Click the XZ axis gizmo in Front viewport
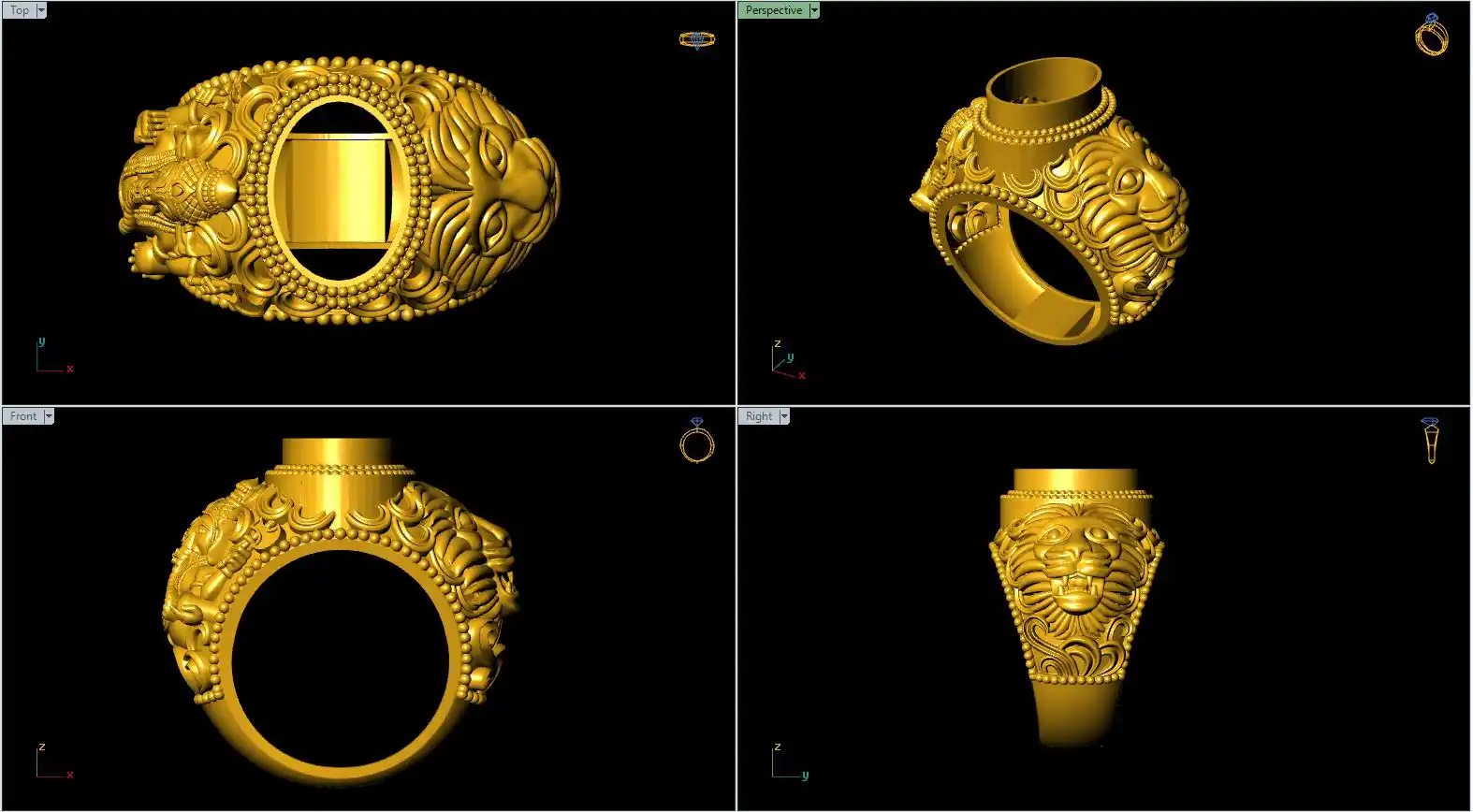Viewport: 1473px width, 812px height. (x=52, y=762)
